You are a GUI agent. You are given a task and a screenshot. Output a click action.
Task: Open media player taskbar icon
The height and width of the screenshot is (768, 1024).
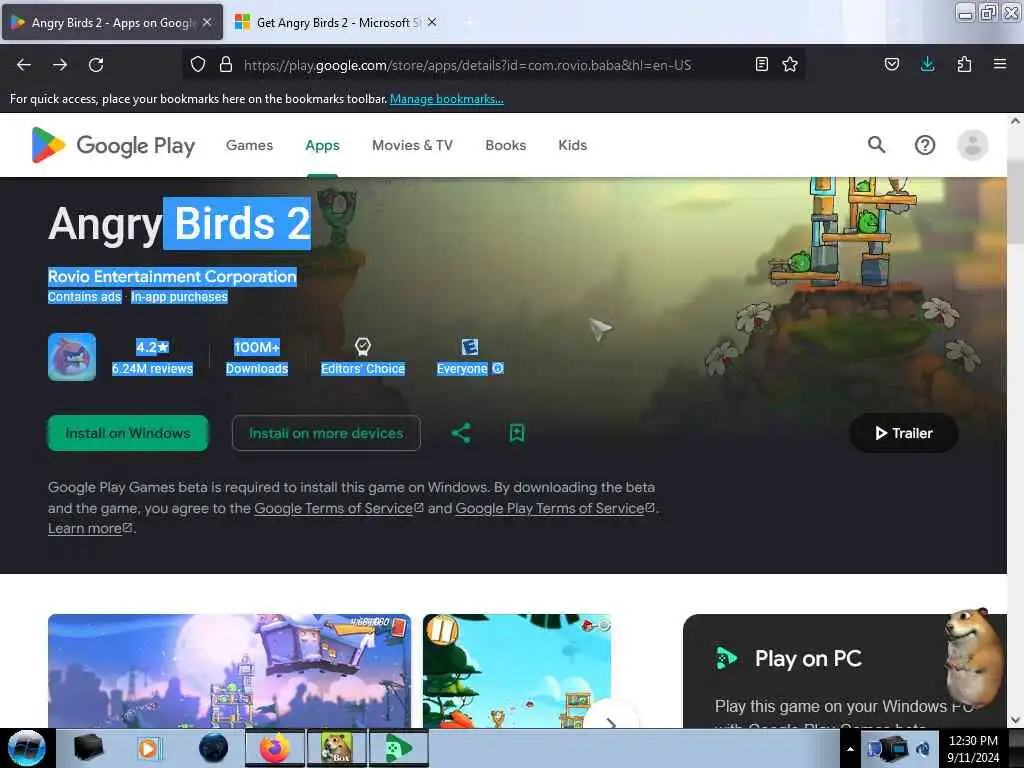tap(148, 748)
